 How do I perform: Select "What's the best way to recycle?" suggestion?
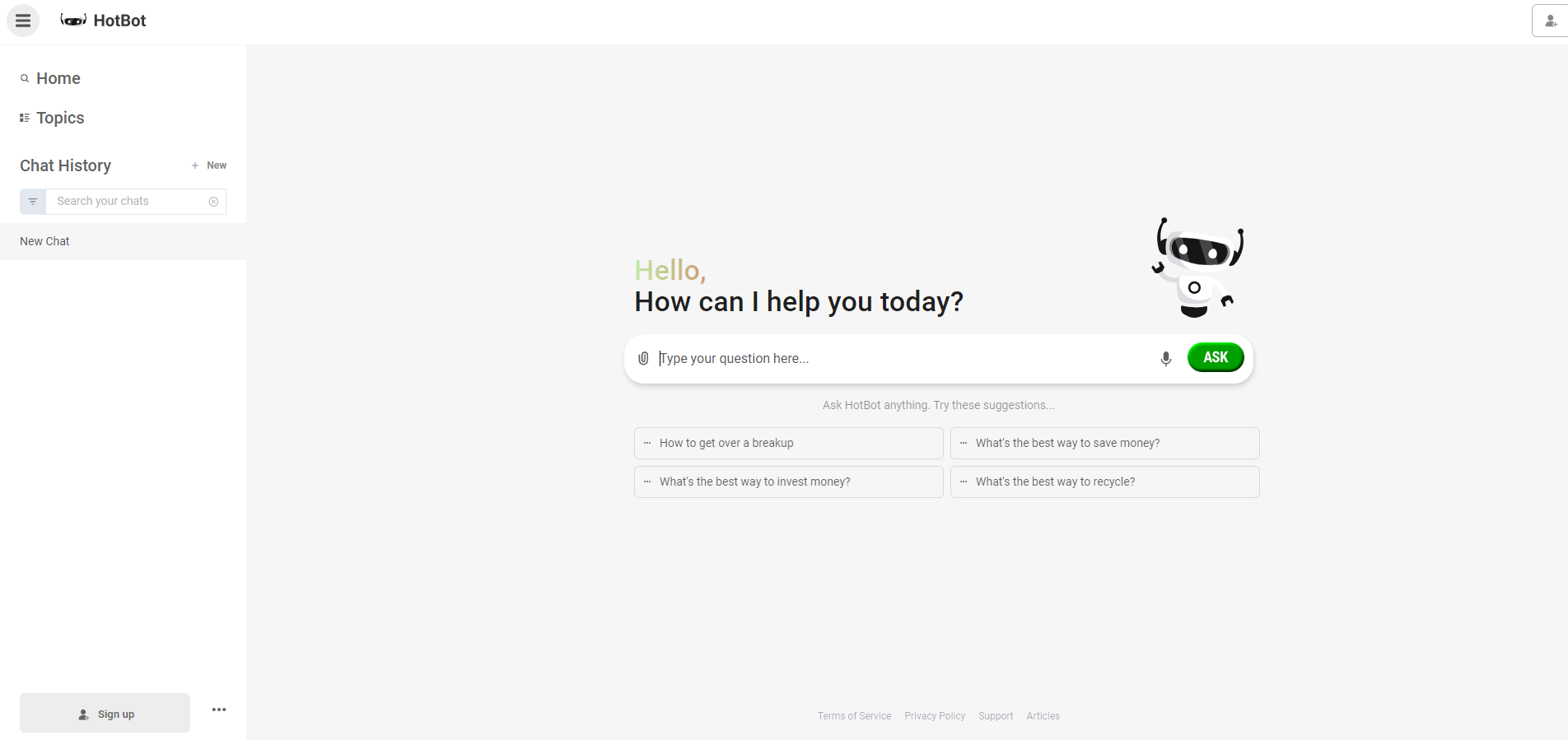(1104, 482)
